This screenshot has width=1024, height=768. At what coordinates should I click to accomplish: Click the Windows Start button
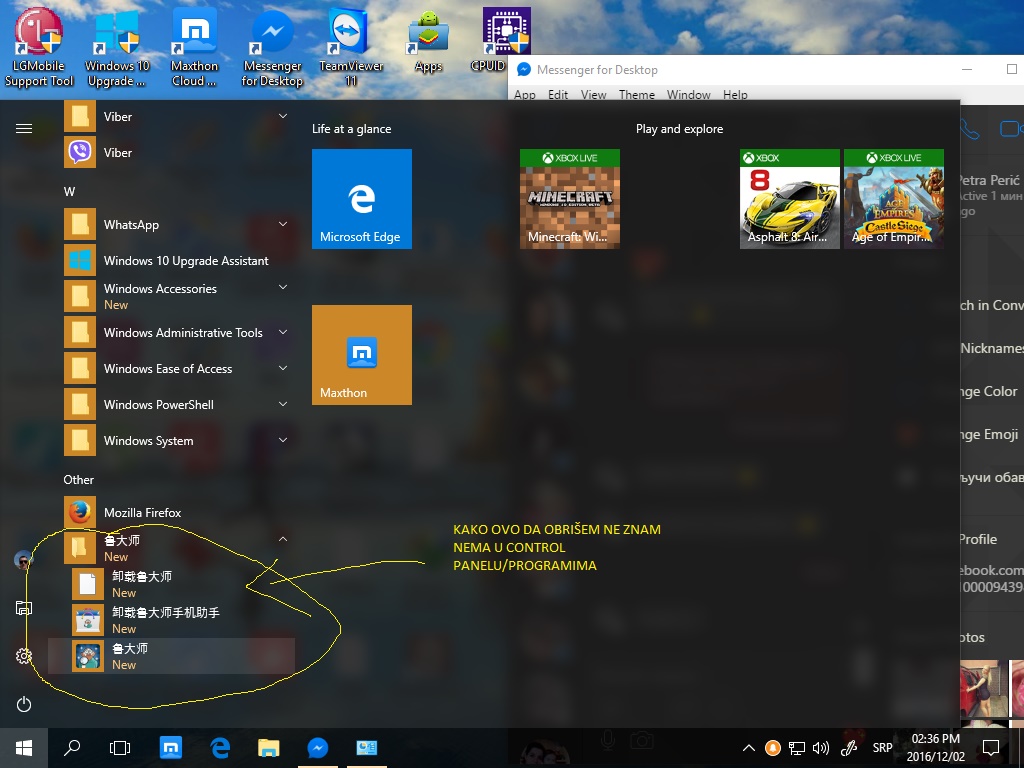(x=24, y=748)
